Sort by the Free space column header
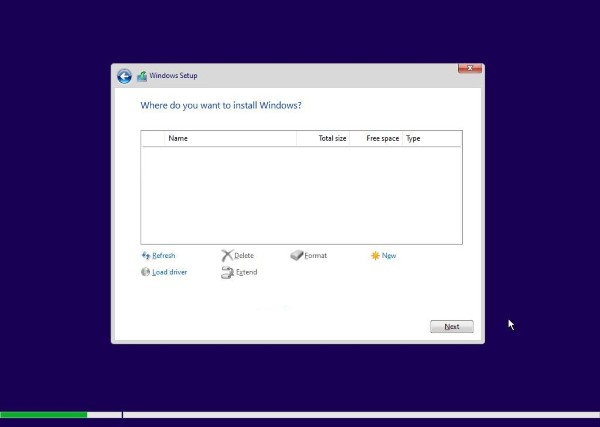600x427 pixels. pos(376,139)
